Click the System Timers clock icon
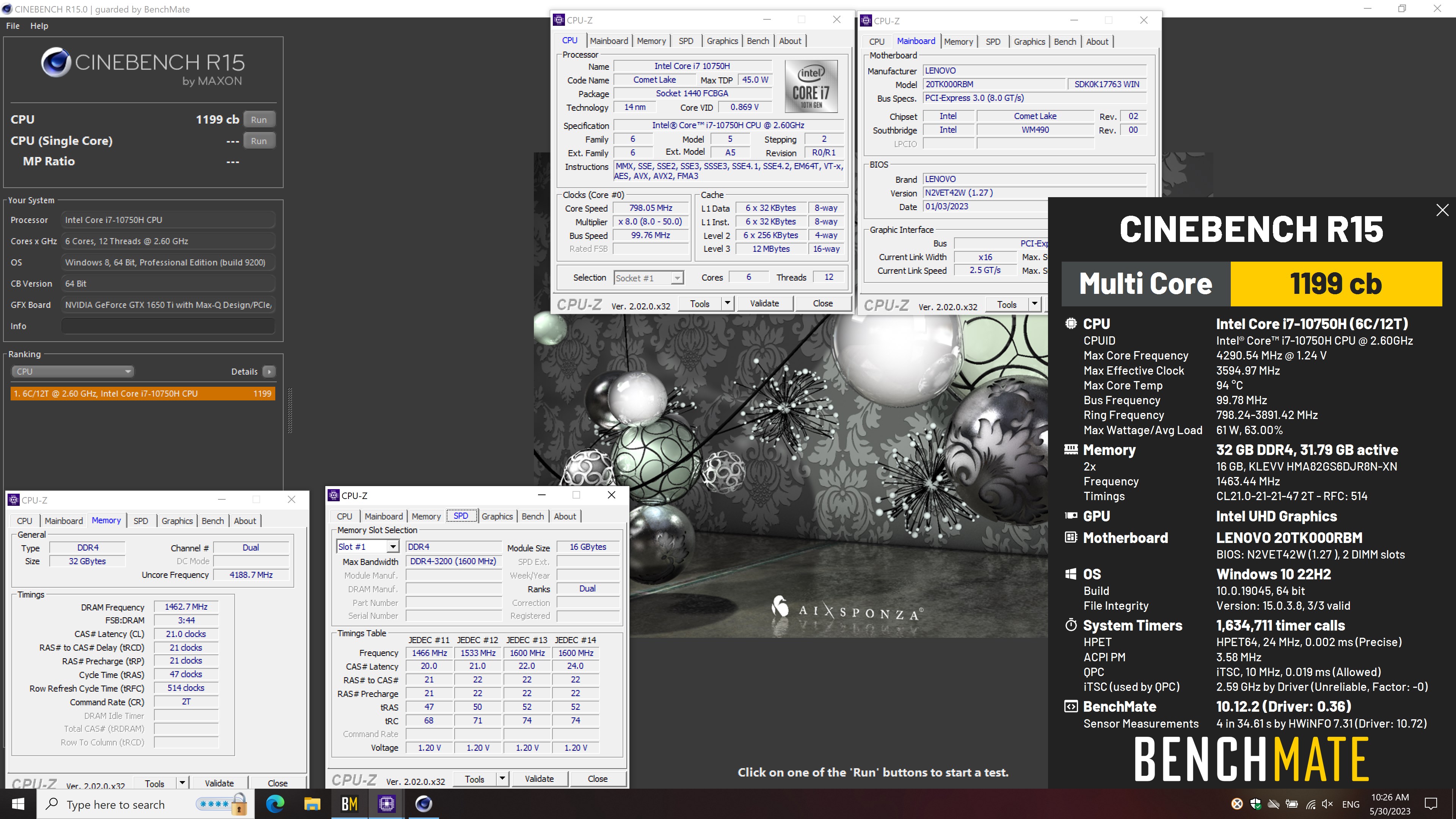 (1070, 624)
